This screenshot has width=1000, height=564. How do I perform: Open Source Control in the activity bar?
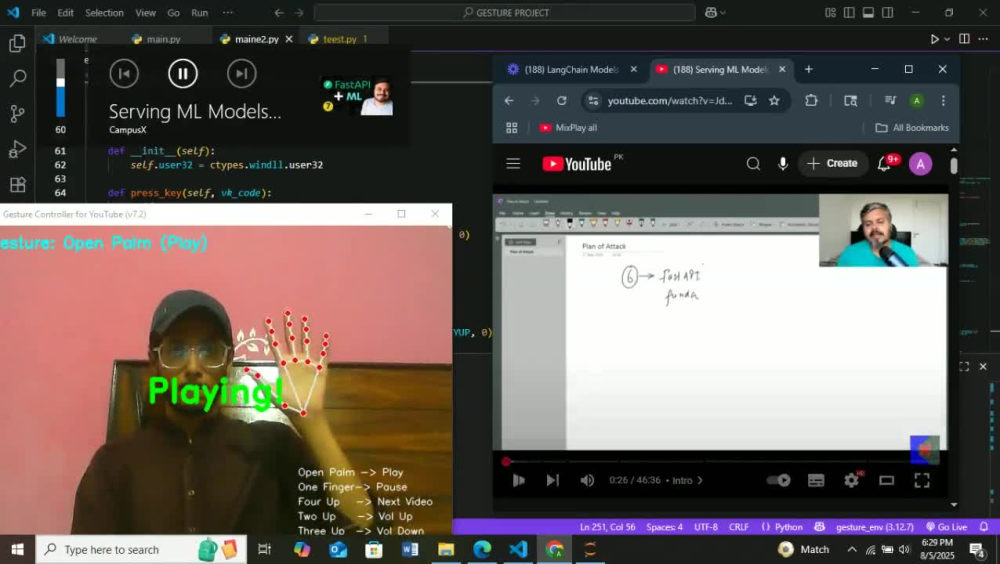click(x=17, y=114)
